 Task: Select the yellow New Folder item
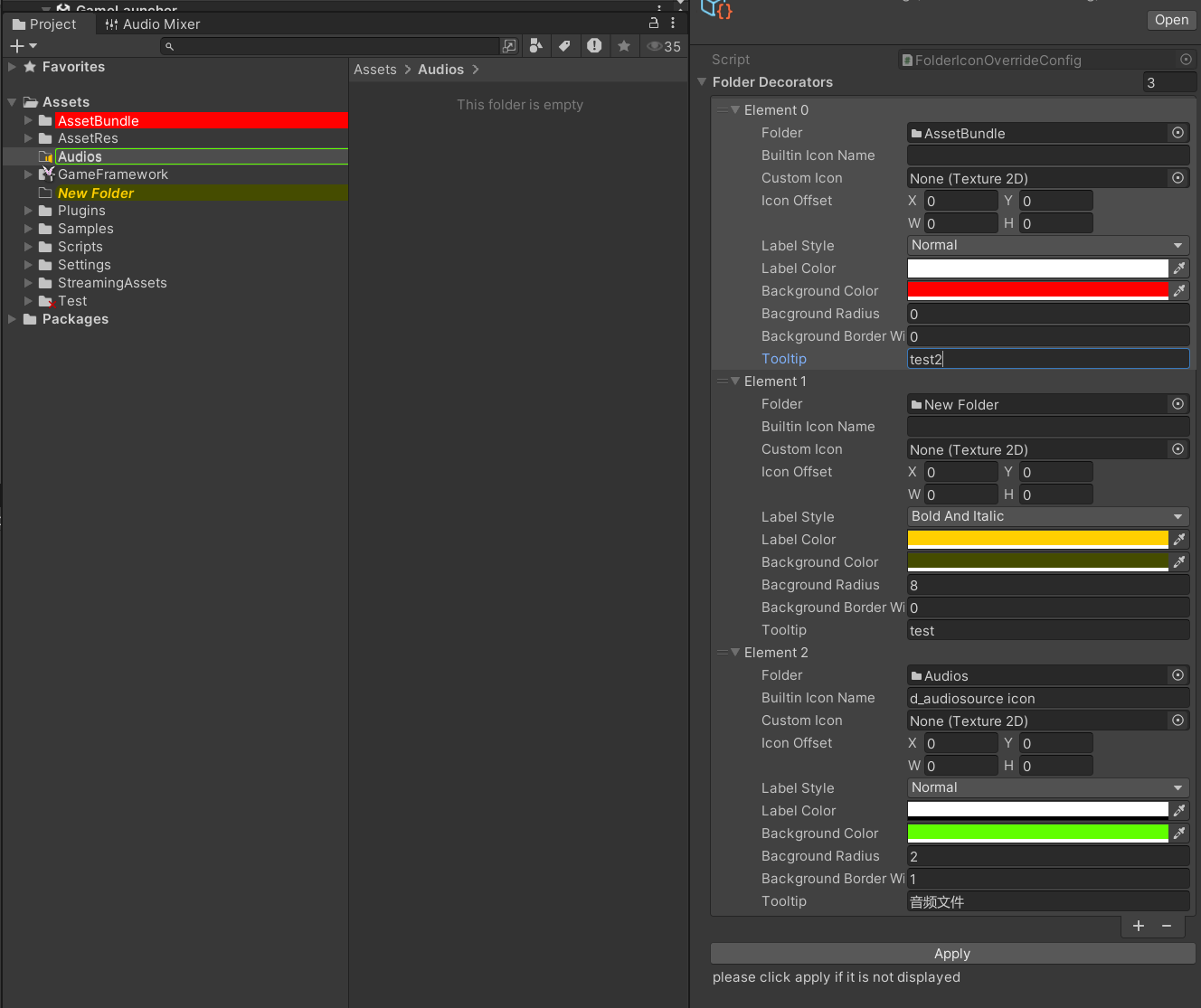(x=95, y=193)
